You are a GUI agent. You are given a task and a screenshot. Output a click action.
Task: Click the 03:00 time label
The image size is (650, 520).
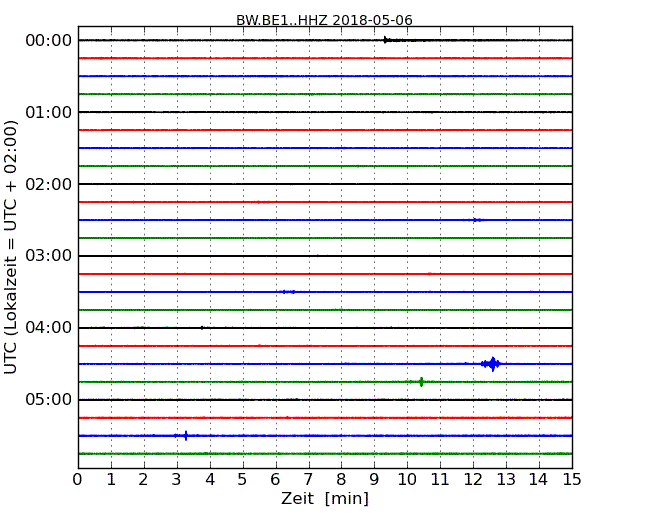[49, 256]
